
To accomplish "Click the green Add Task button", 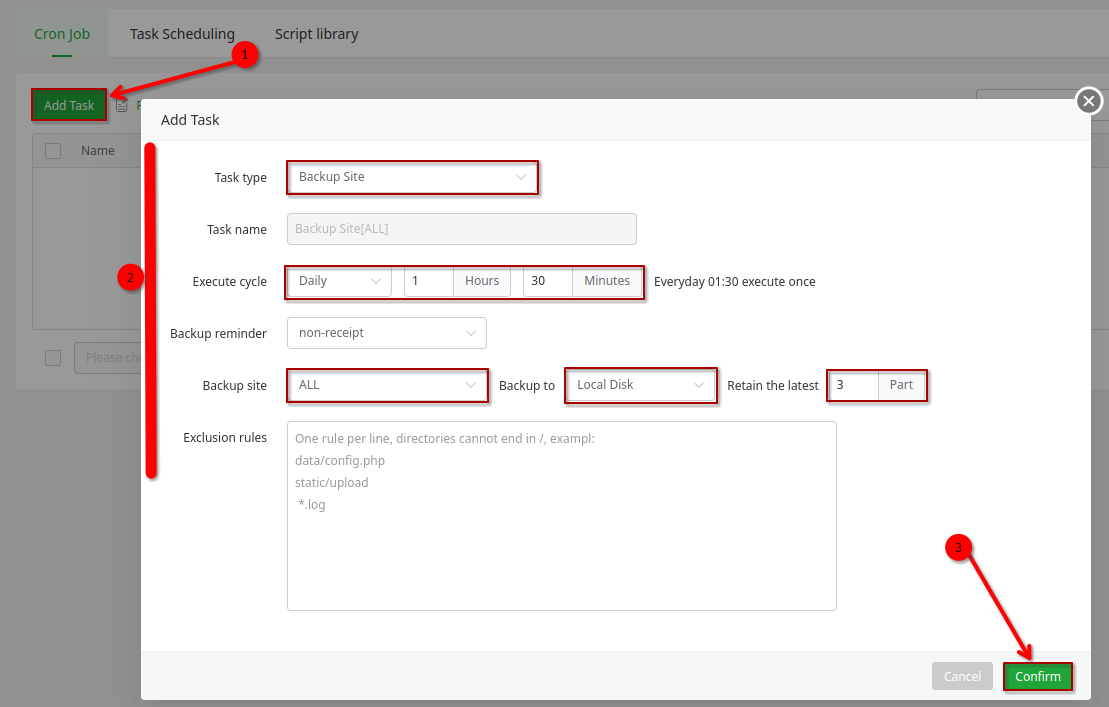I will [x=69, y=105].
